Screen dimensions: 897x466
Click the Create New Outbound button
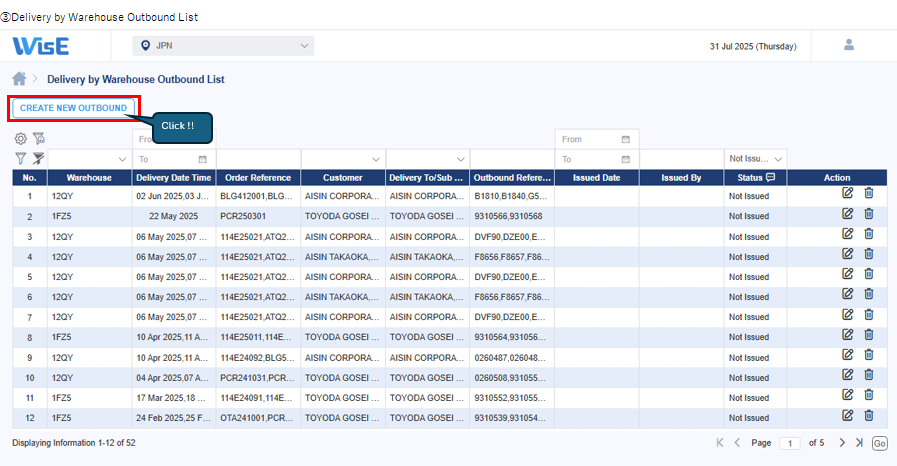(x=73, y=108)
